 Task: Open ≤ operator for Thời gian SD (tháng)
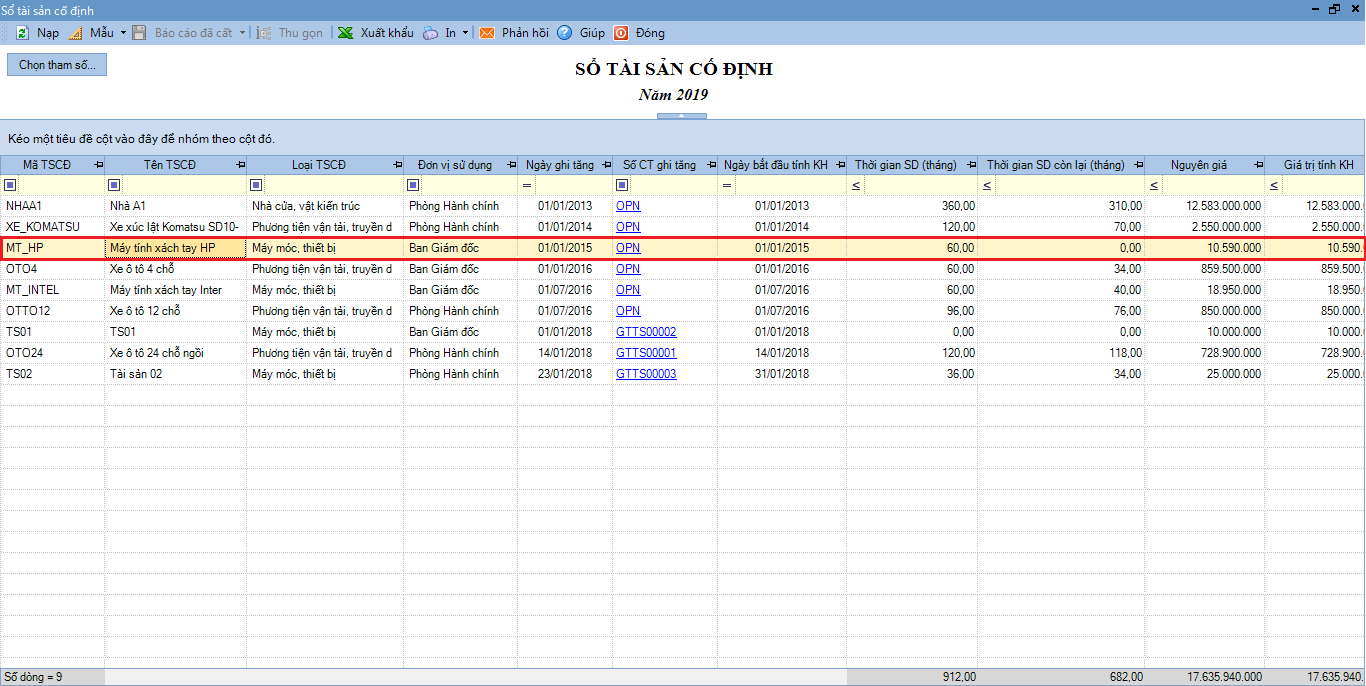(x=856, y=185)
